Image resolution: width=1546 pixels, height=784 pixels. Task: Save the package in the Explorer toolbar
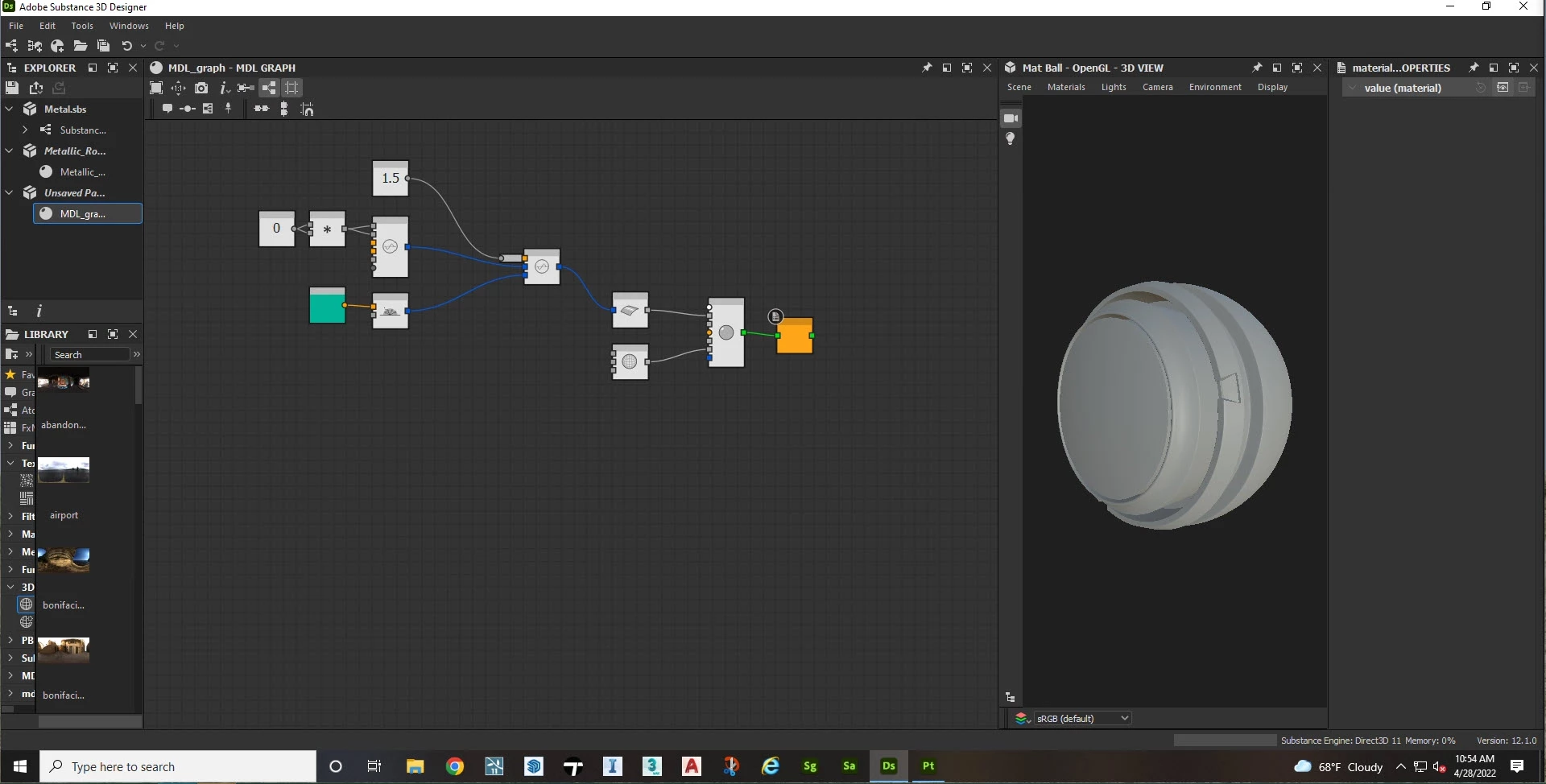11,88
